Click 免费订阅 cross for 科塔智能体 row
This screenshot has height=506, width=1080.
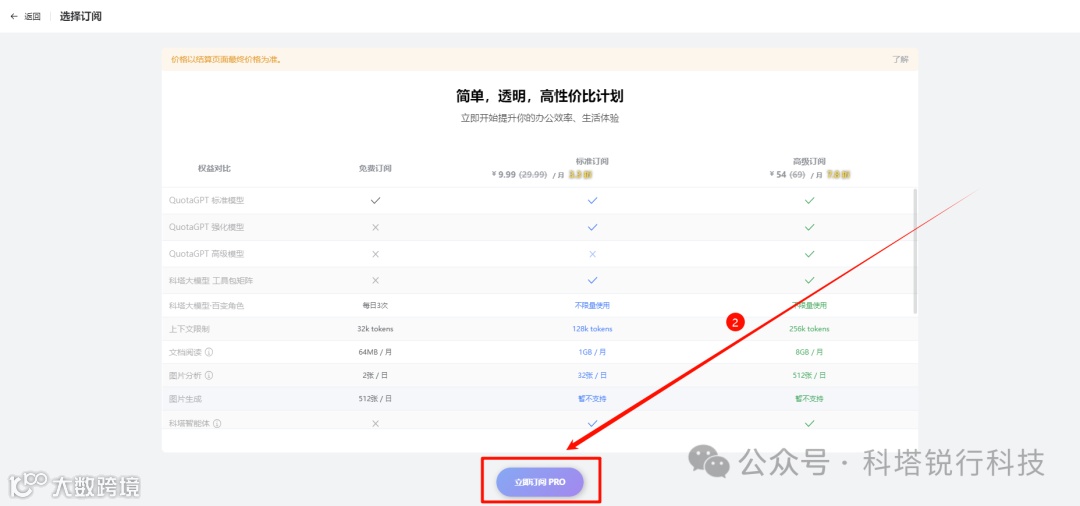[375, 423]
